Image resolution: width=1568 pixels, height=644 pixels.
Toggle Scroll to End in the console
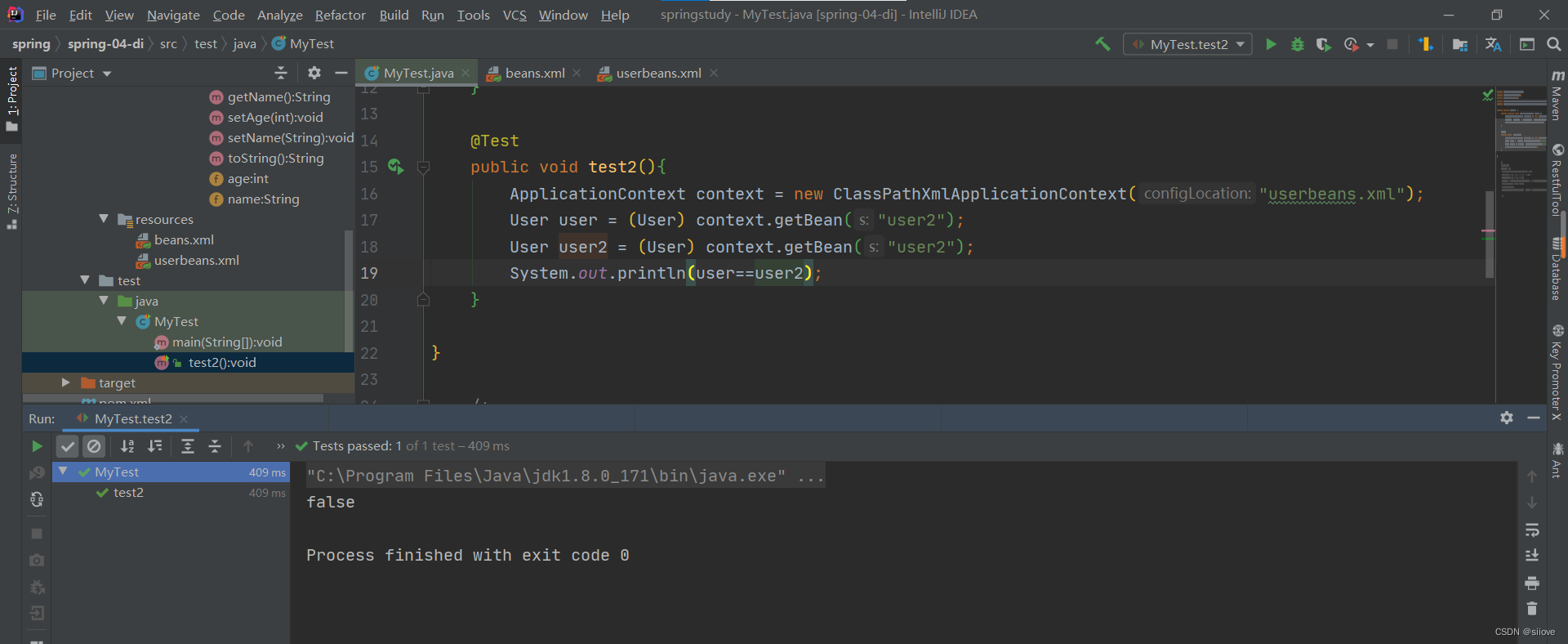coord(1532,556)
